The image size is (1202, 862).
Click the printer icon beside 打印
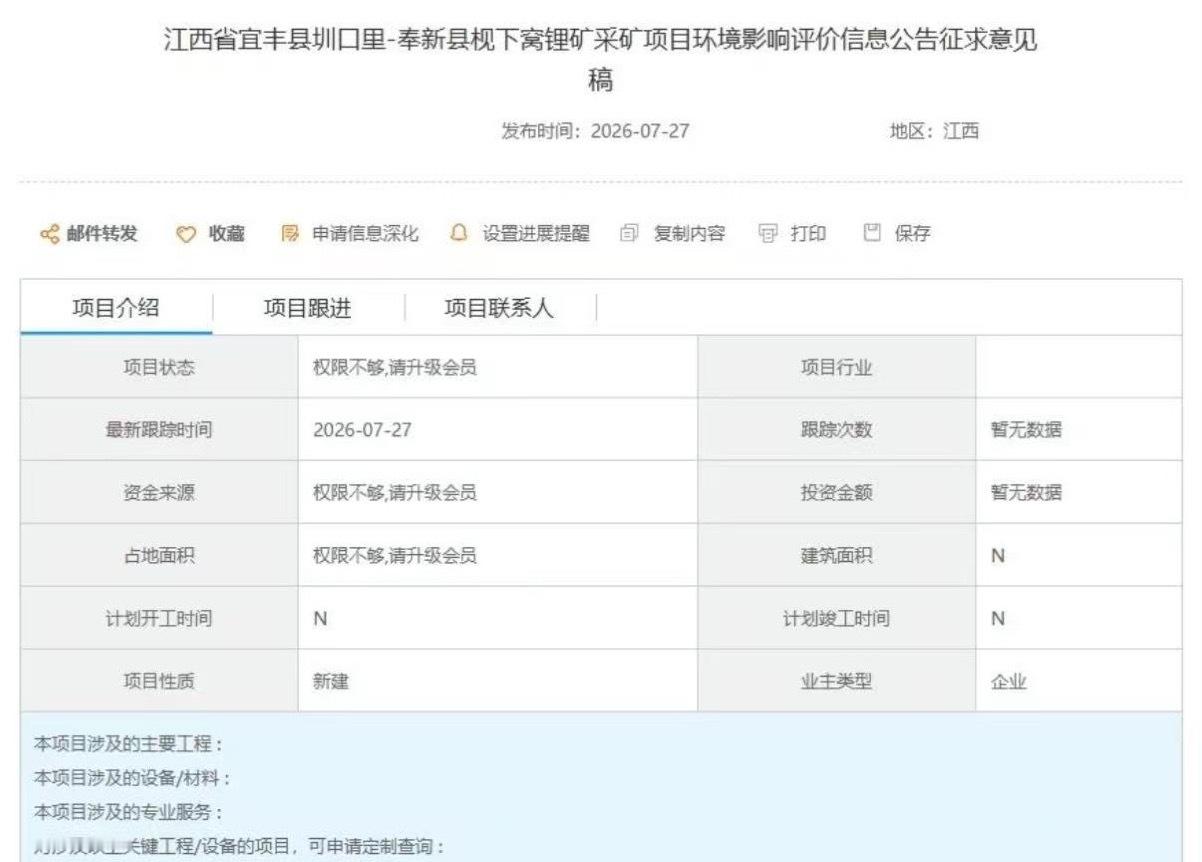(x=768, y=234)
